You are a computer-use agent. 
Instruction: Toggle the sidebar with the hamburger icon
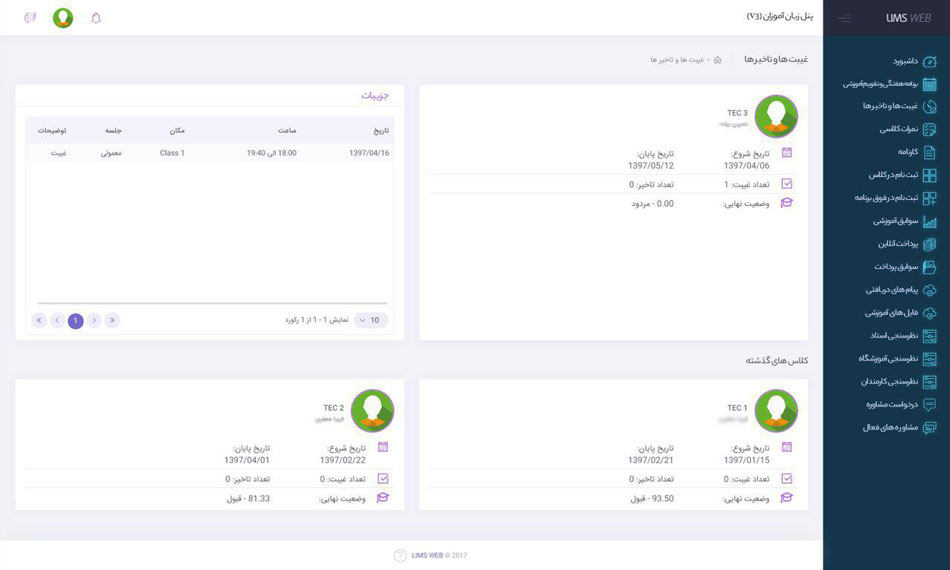pos(845,18)
